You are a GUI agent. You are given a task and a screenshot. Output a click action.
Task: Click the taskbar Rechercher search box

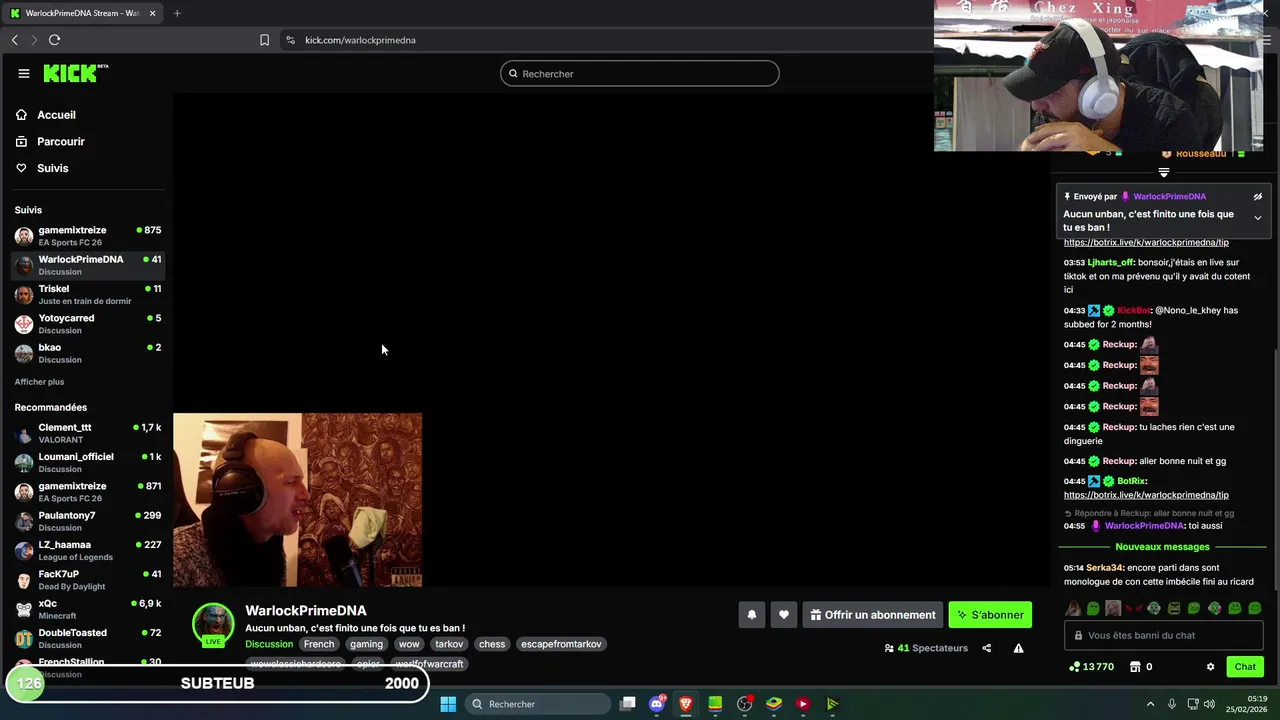[538, 704]
